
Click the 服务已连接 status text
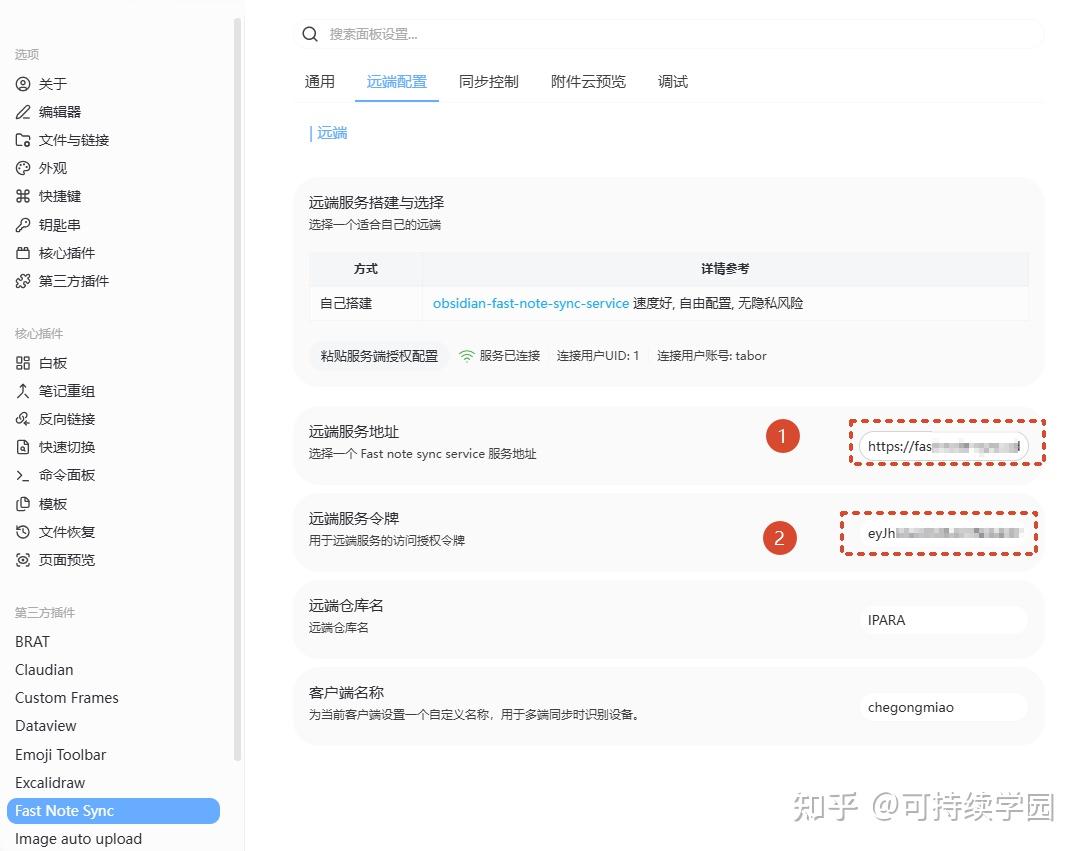[x=510, y=356]
